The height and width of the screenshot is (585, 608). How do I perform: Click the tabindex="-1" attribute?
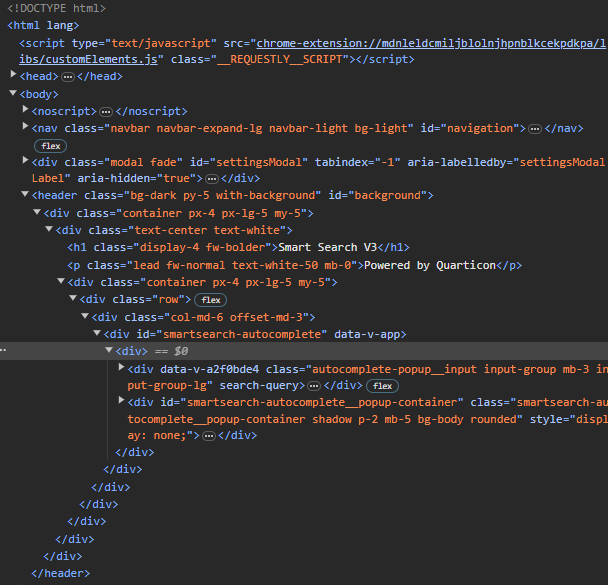pos(357,162)
